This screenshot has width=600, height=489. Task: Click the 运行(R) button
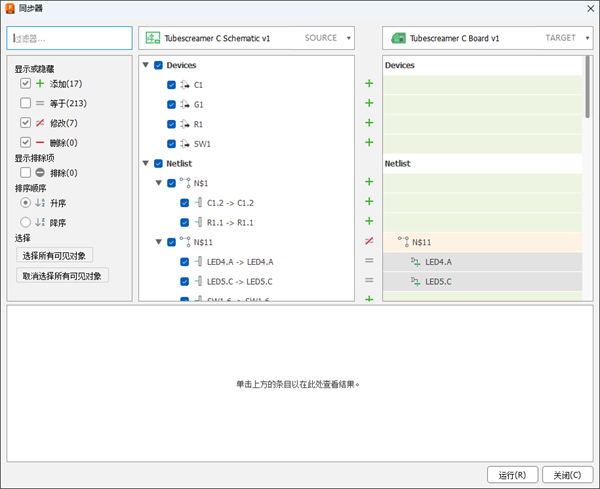click(x=512, y=475)
